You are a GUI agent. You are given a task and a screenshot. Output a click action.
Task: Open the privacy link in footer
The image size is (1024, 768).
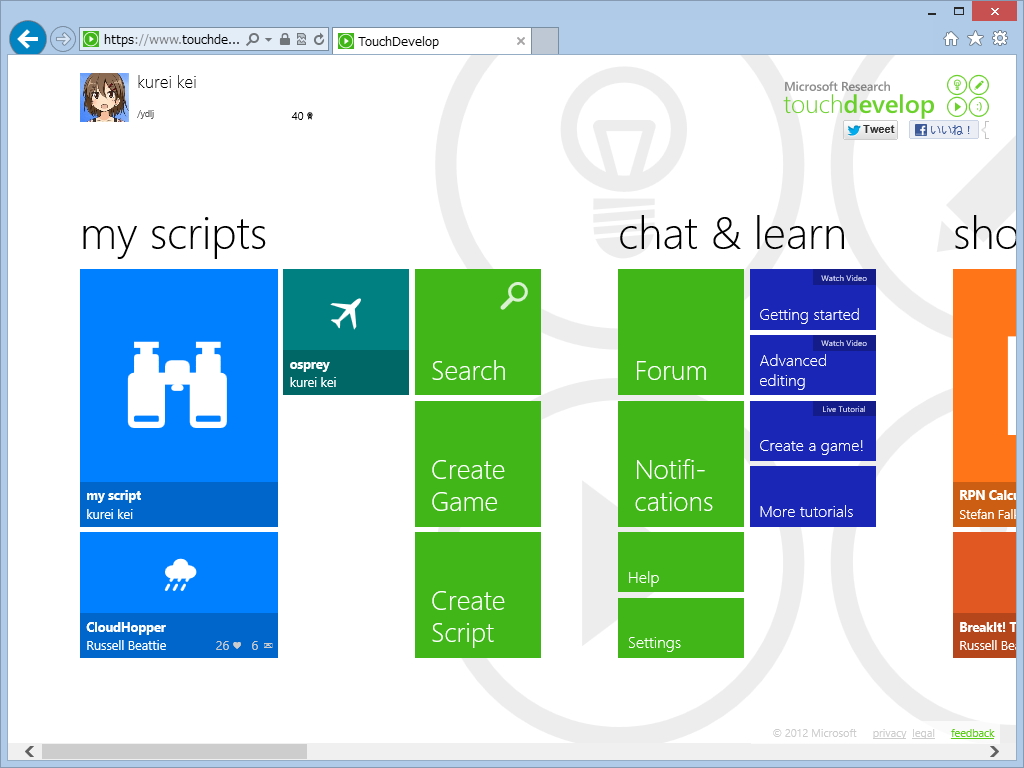(x=889, y=733)
